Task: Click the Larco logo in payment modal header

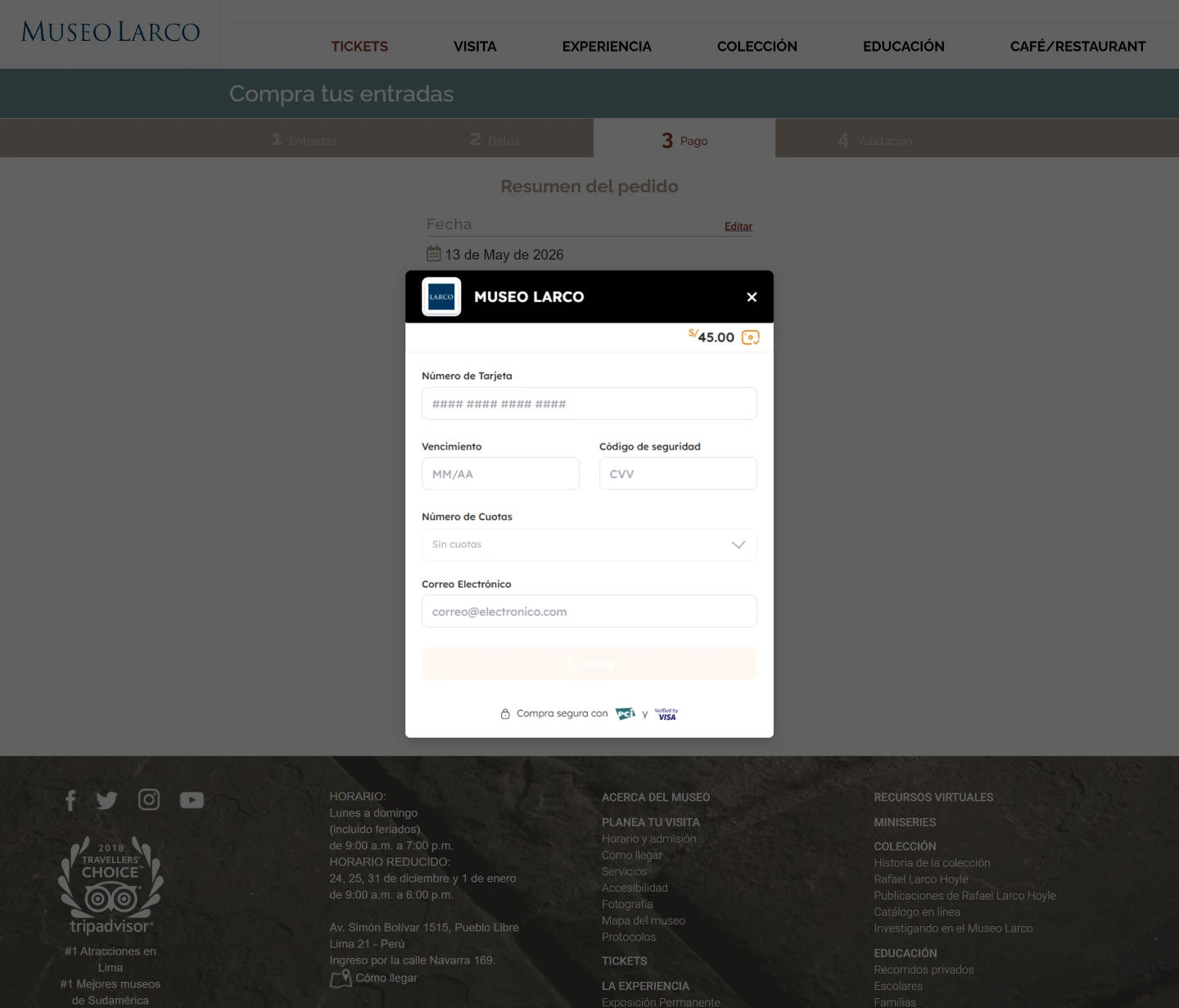Action: click(441, 296)
